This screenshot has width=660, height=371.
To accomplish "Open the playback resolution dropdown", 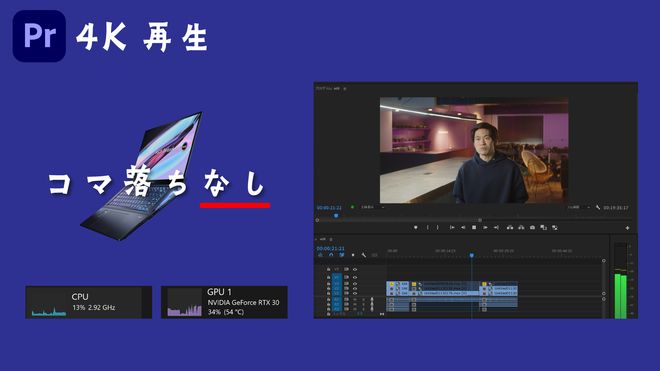I will click(579, 207).
